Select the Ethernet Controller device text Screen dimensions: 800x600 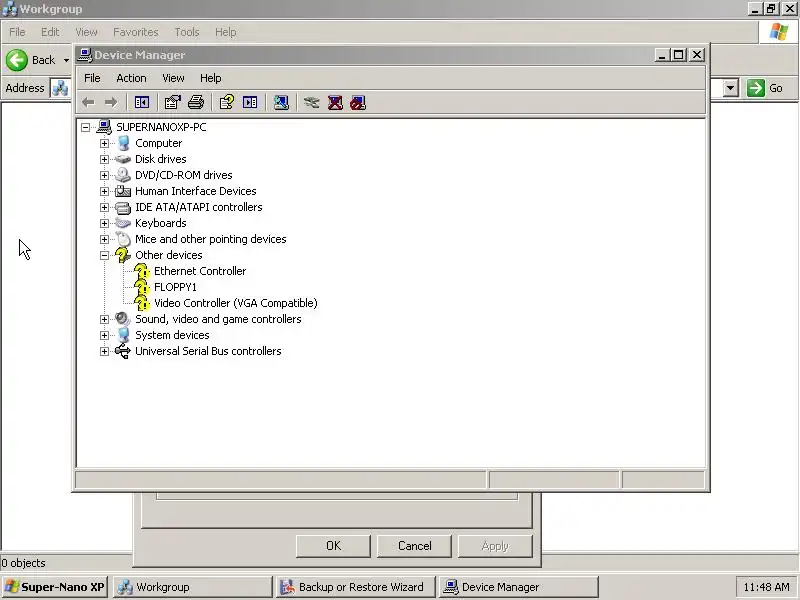click(200, 271)
